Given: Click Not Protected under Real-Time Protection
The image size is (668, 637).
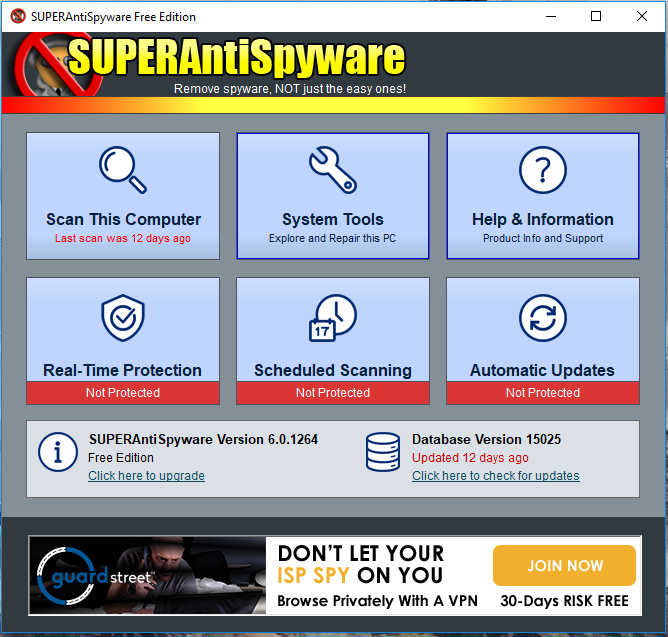Looking at the screenshot, I should tap(123, 393).
